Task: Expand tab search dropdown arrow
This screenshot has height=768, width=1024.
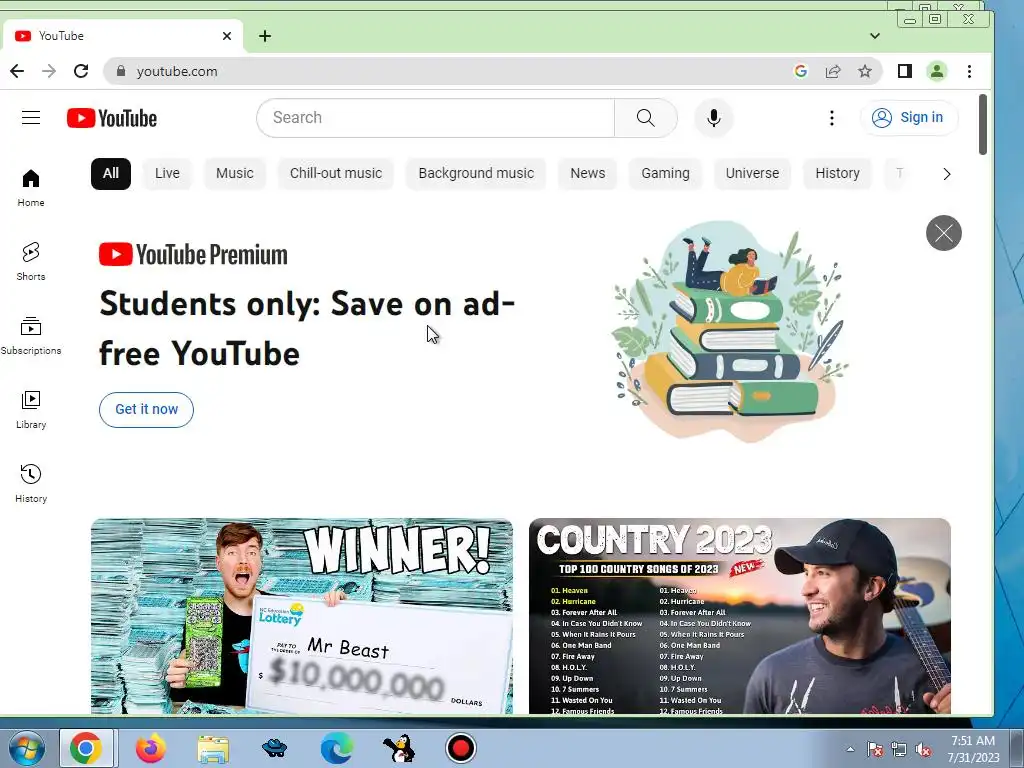Action: point(875,36)
